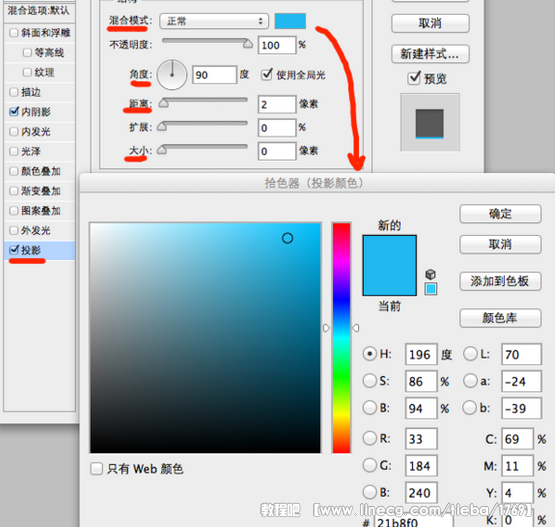Click 添加到色板 add to swatches button
This screenshot has height=527, width=559.
500,281
